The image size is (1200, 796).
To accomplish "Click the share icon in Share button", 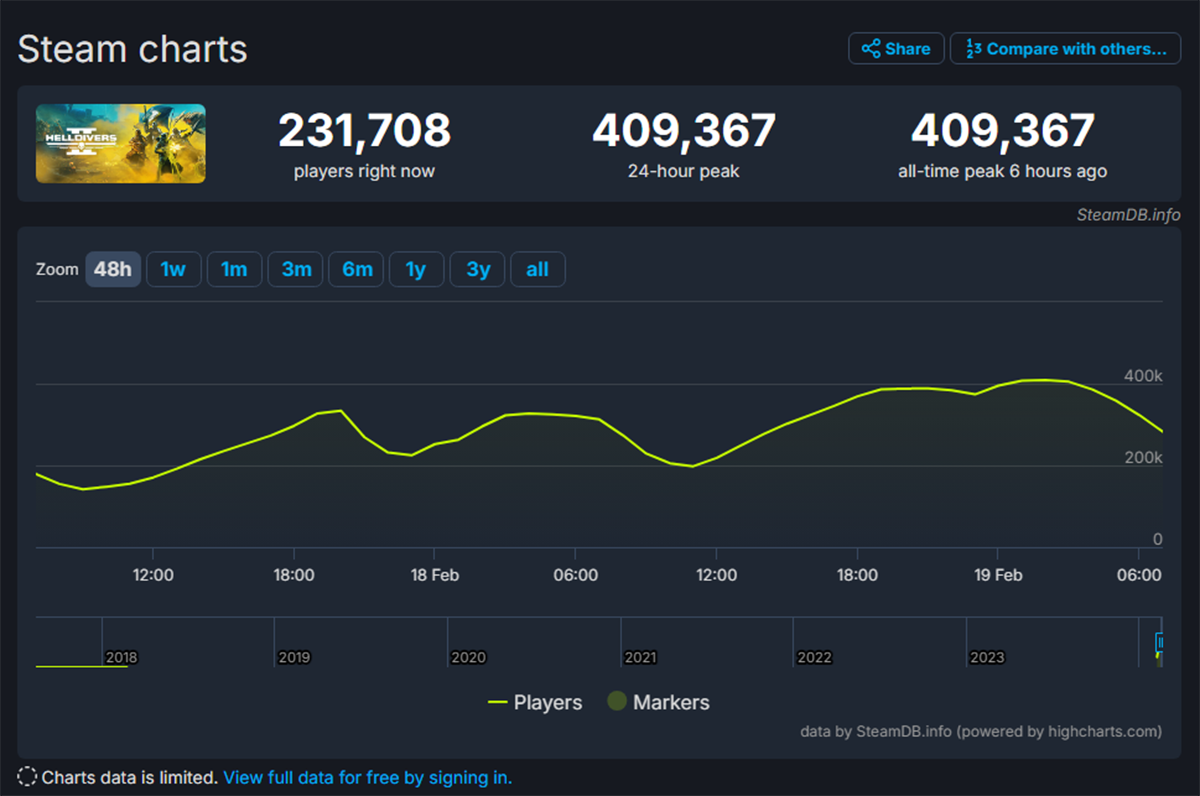I will click(870, 48).
